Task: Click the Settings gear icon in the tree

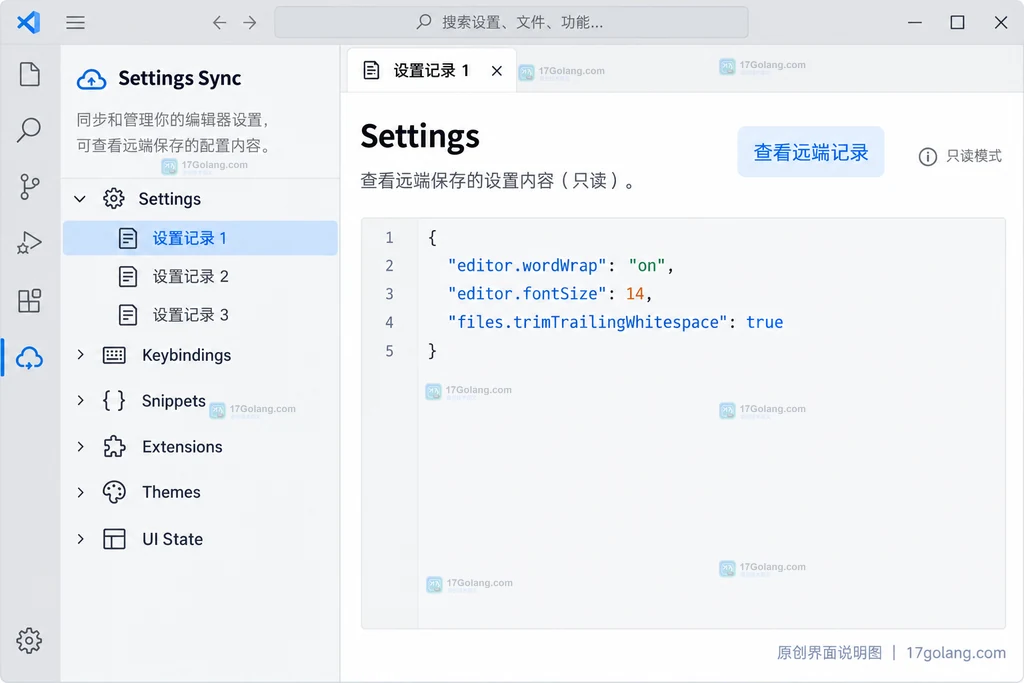Action: pos(114,199)
